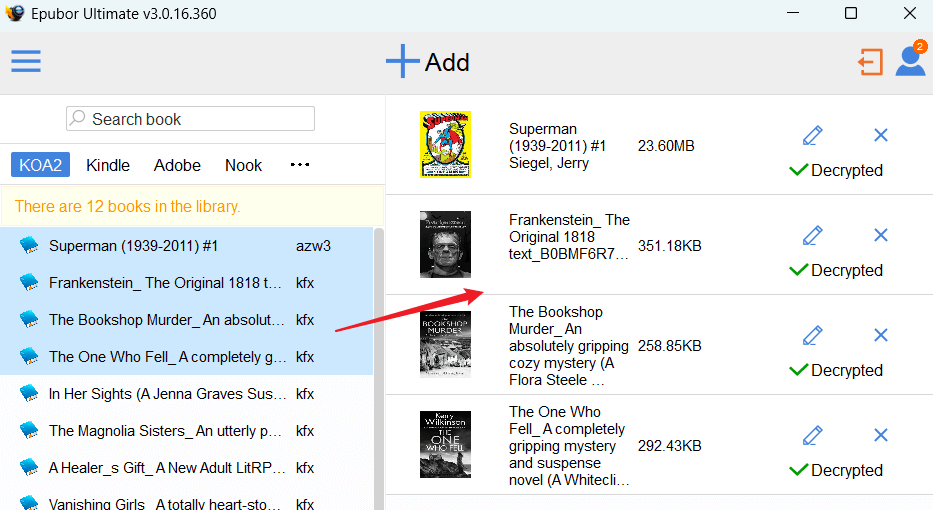Click green check next to Superman Decrypted
933x510 pixels.
(798, 170)
